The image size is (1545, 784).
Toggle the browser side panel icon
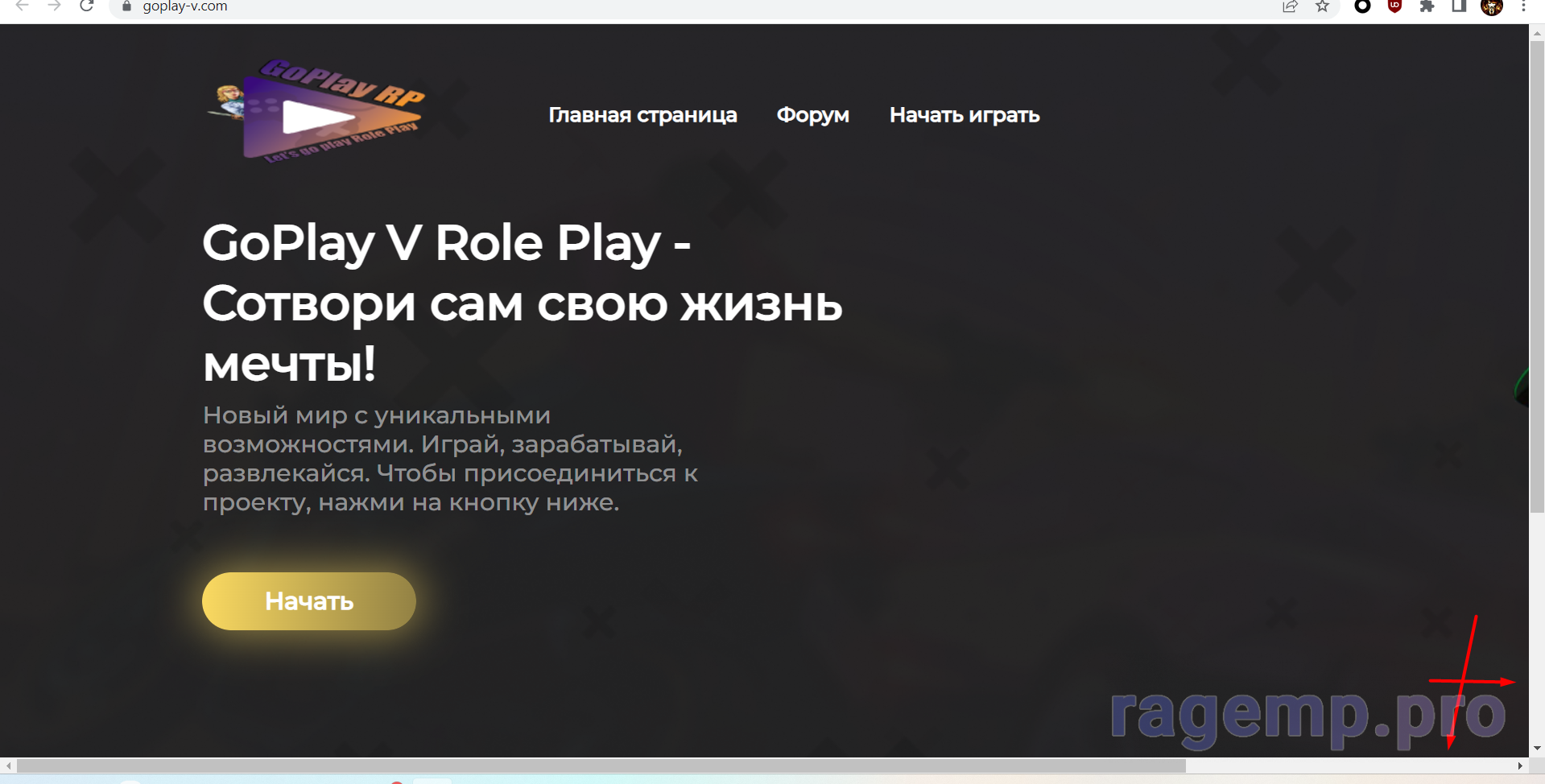1459,6
